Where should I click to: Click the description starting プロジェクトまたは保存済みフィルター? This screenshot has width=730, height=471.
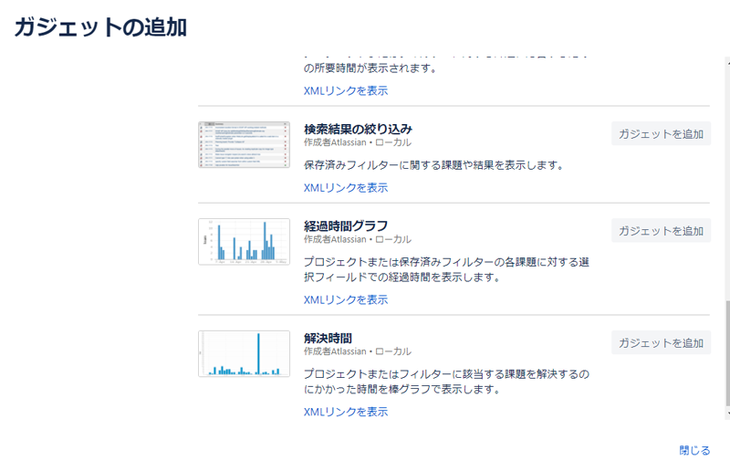coord(446,269)
